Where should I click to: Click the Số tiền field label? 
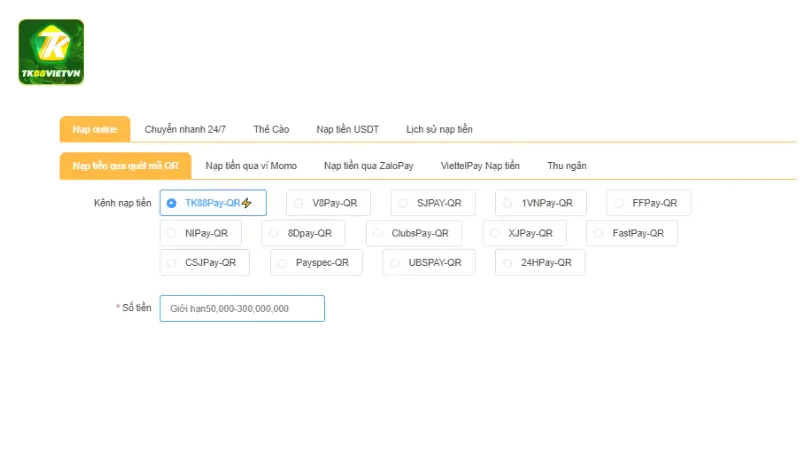136,308
